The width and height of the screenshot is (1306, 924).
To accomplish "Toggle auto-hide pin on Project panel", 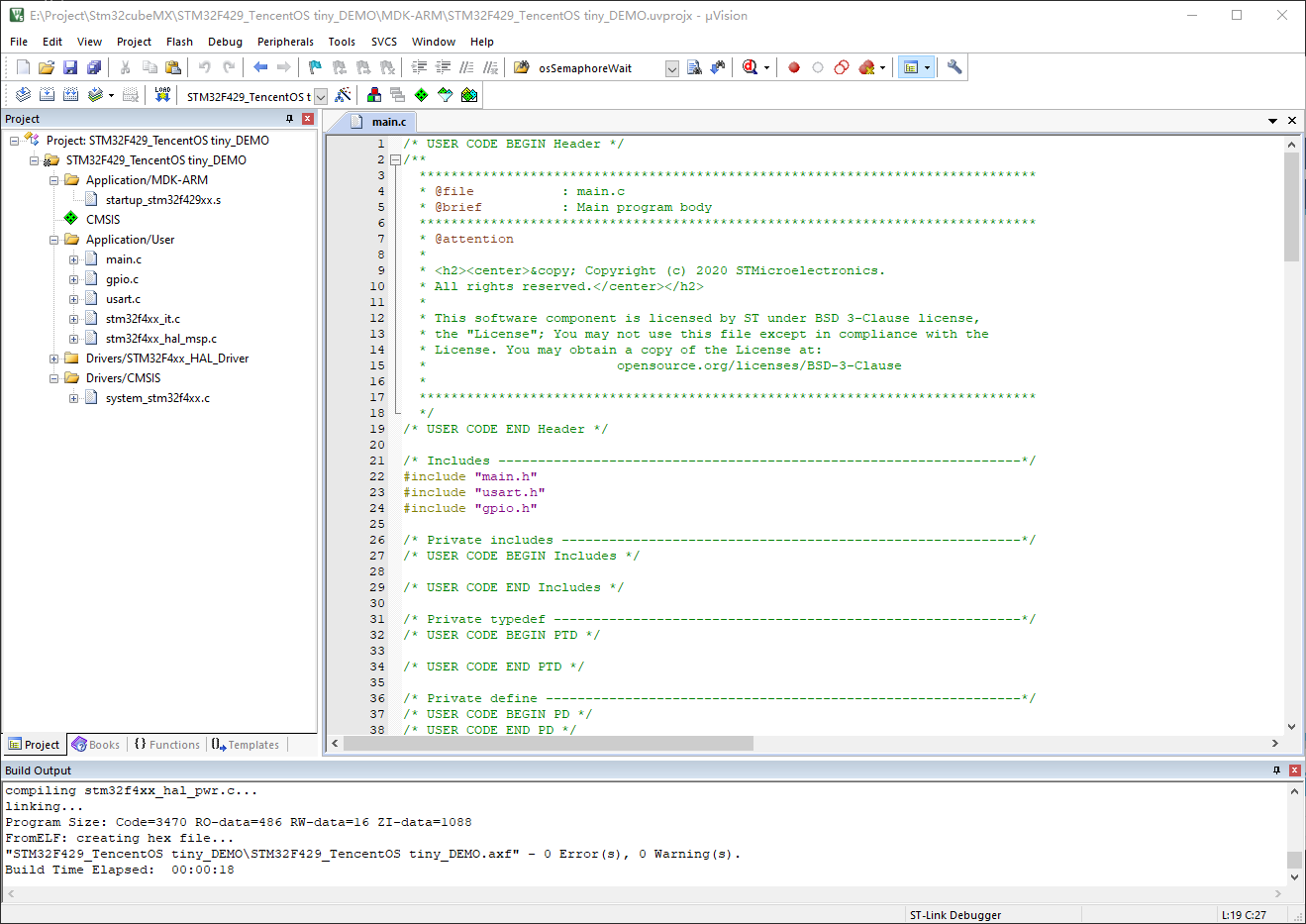I will pos(290,119).
